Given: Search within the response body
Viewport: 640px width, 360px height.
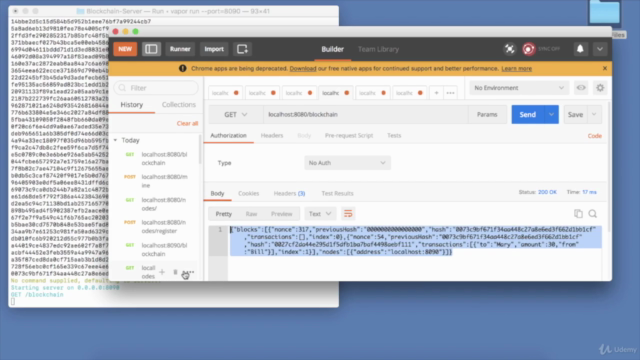Looking at the screenshot, I should (593, 213).
